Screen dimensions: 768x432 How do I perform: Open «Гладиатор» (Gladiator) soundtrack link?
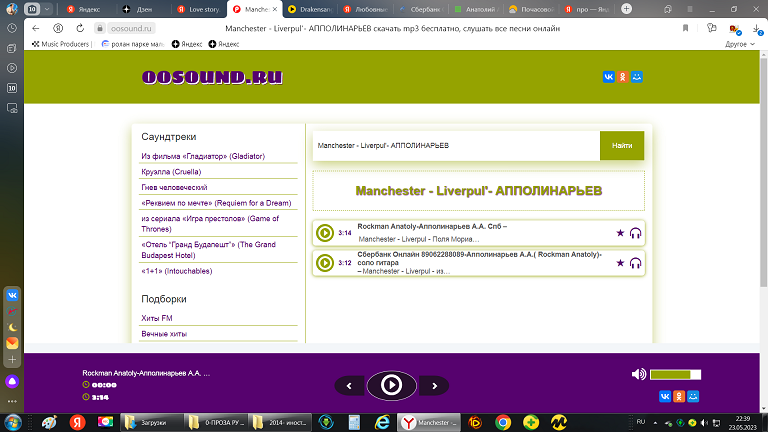[x=203, y=156]
